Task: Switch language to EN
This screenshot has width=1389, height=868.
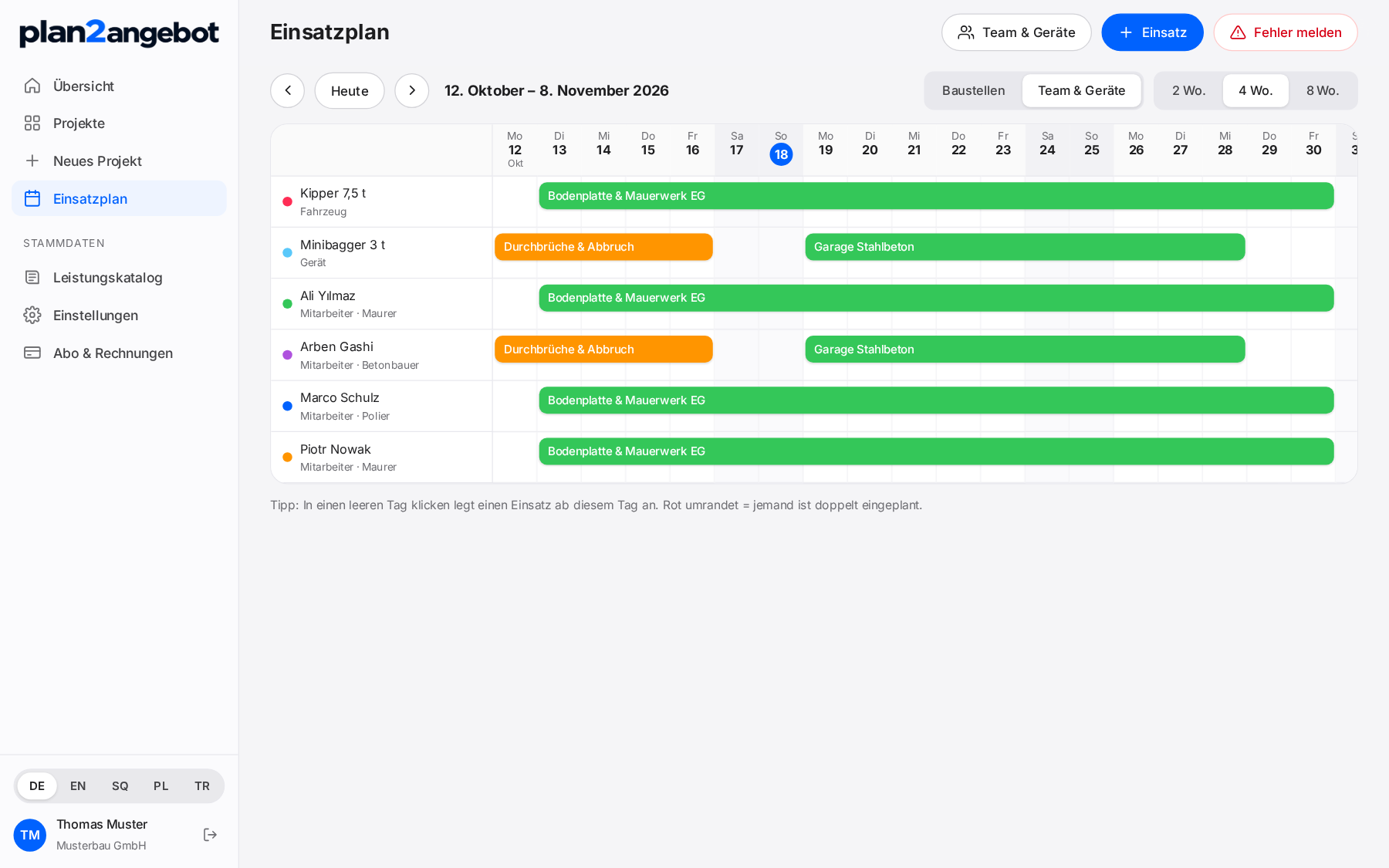Action: point(78,785)
